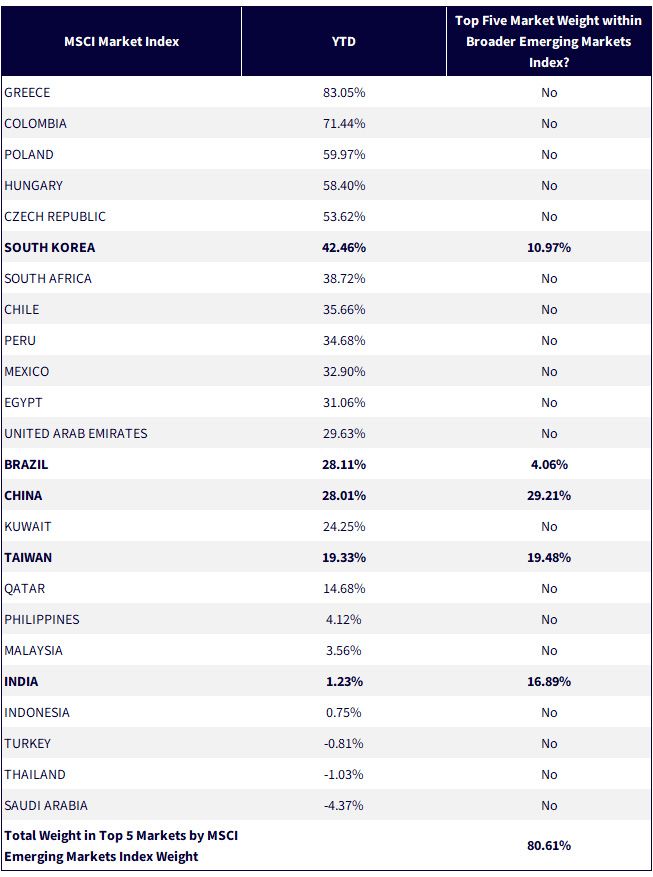The width and height of the screenshot is (653, 877).
Task: Click Taiwan's 19.33% YTD value
Action: [x=344, y=557]
